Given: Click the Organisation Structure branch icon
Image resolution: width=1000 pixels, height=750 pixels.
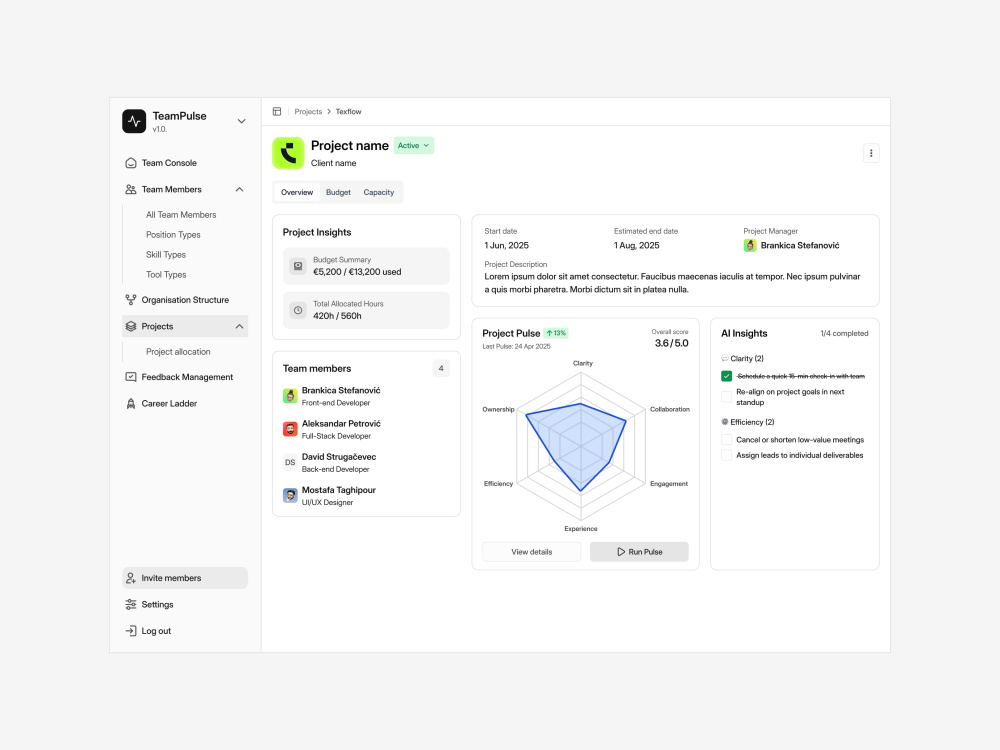Looking at the screenshot, I should coord(131,300).
